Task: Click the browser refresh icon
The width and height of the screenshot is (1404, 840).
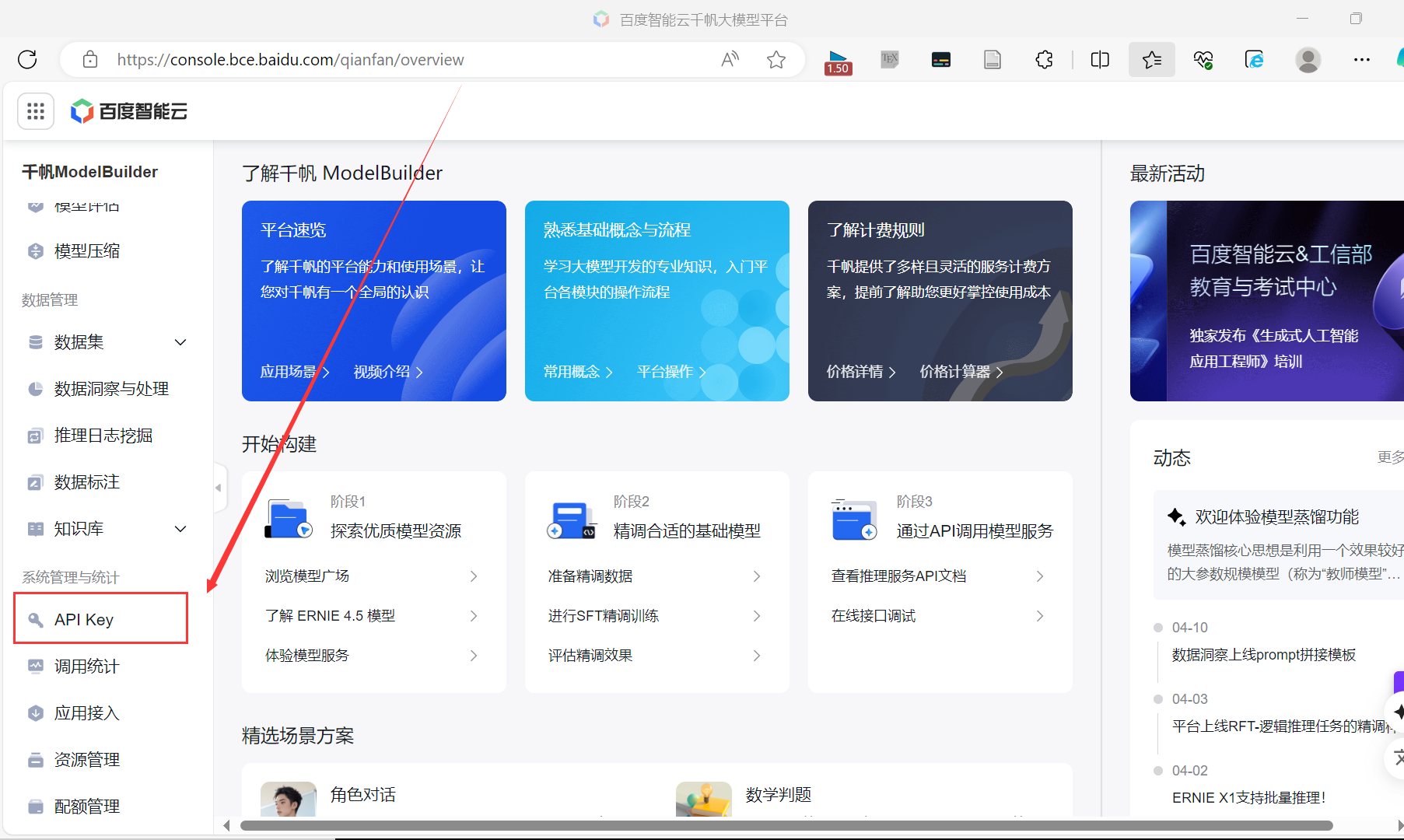Action: tap(27, 59)
